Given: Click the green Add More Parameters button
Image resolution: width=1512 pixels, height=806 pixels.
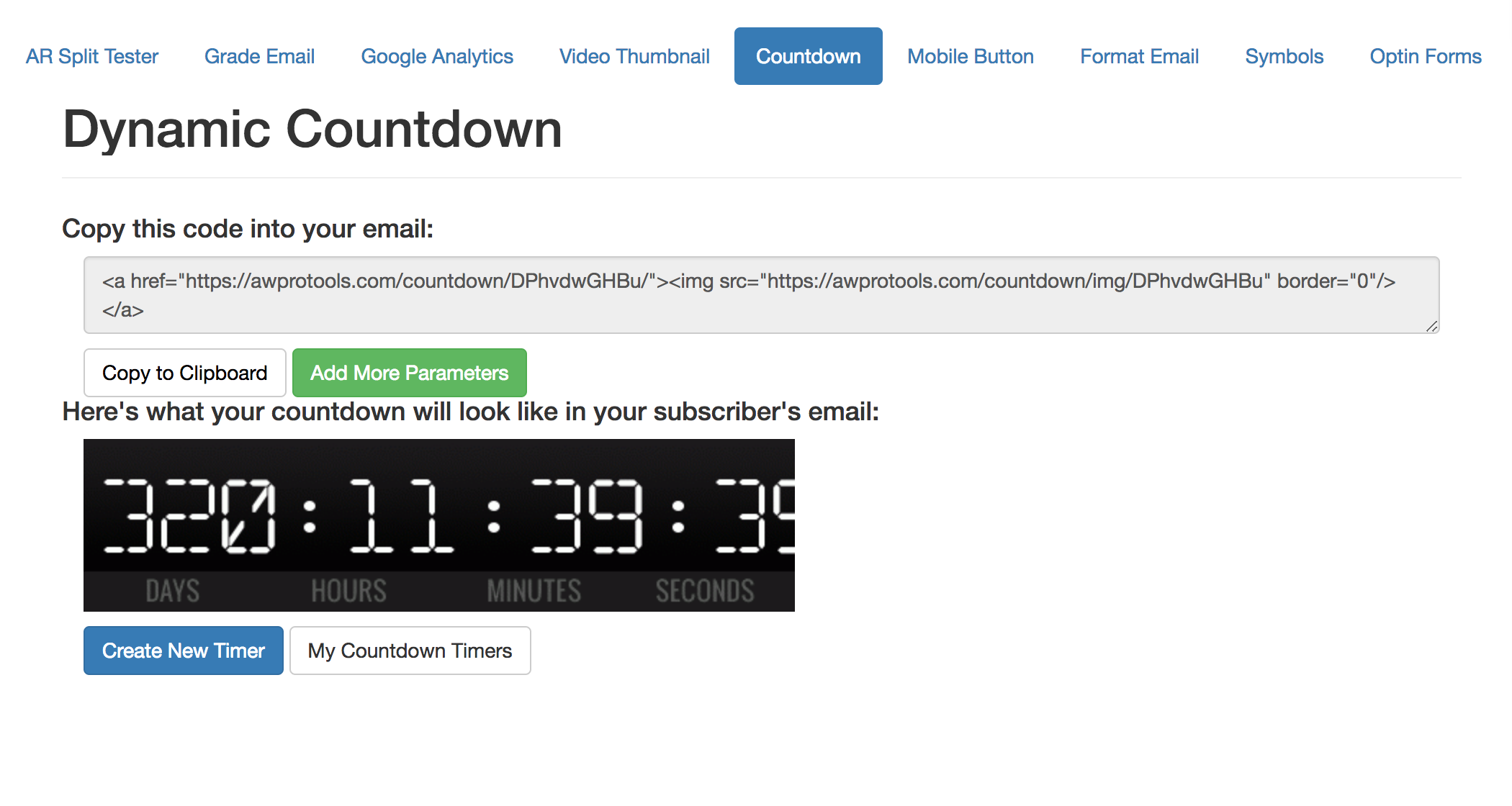Looking at the screenshot, I should point(410,373).
